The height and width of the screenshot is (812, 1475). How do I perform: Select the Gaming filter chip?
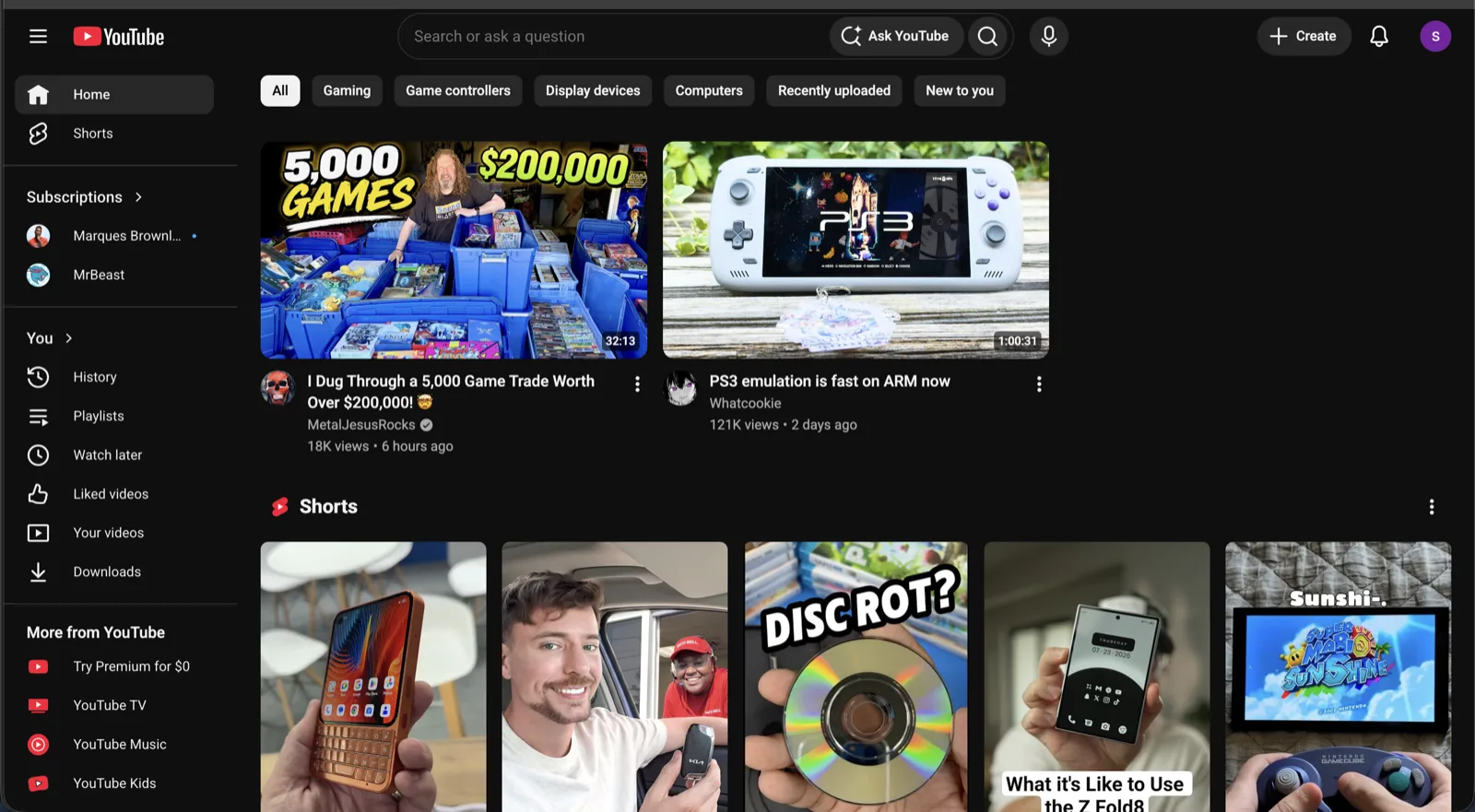tap(347, 90)
